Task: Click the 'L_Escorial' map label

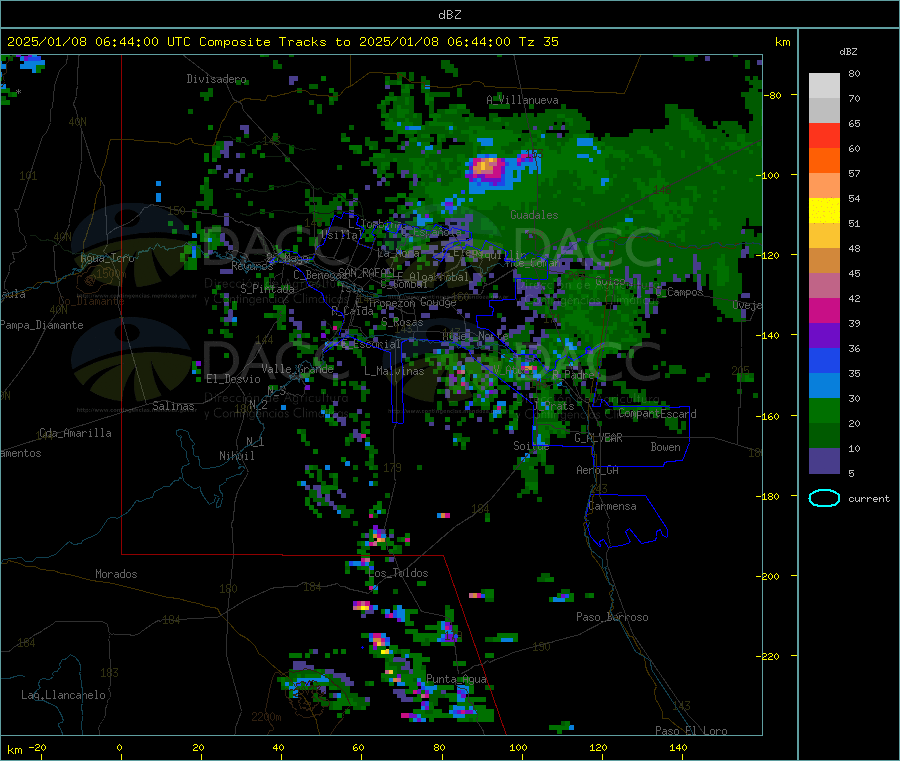Action: (371, 344)
